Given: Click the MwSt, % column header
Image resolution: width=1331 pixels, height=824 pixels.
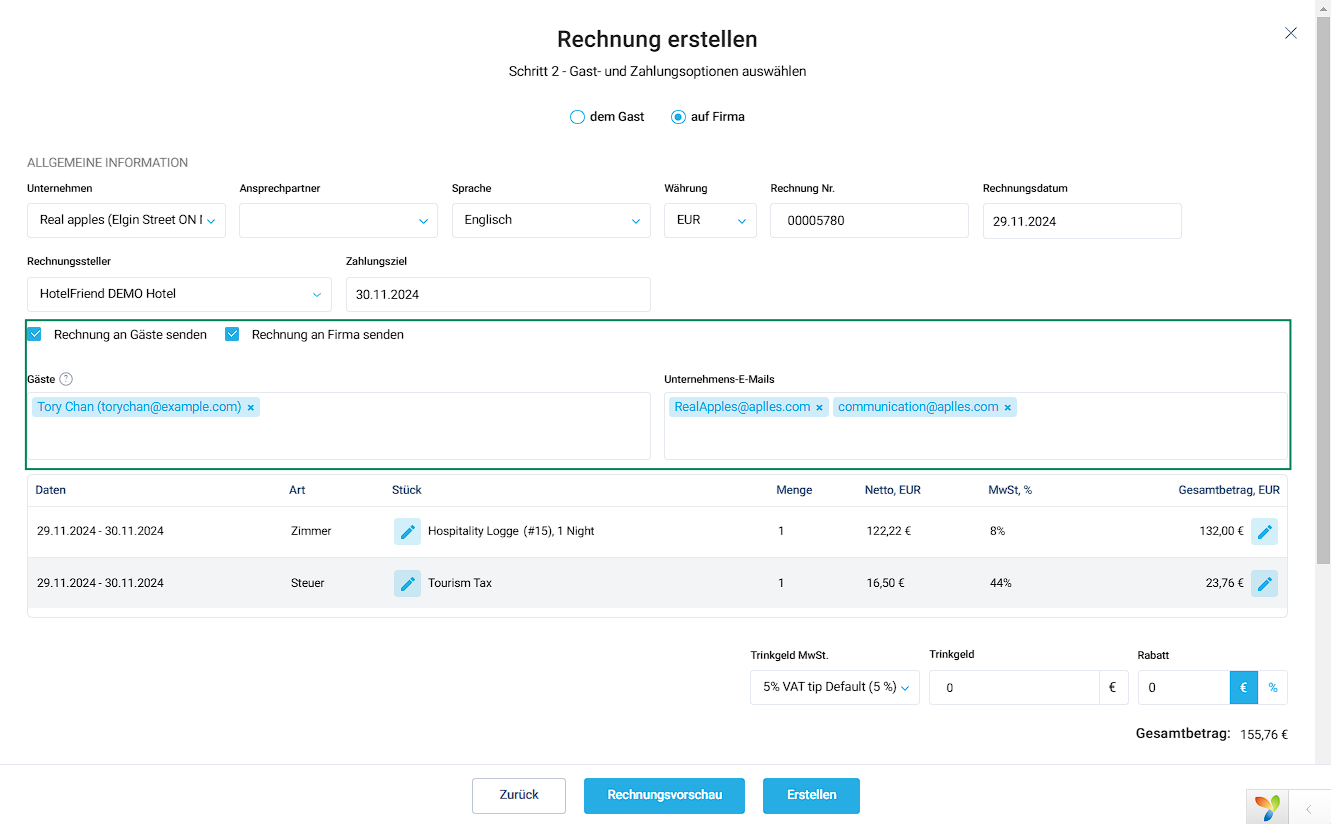Looking at the screenshot, I should coord(1010,490).
